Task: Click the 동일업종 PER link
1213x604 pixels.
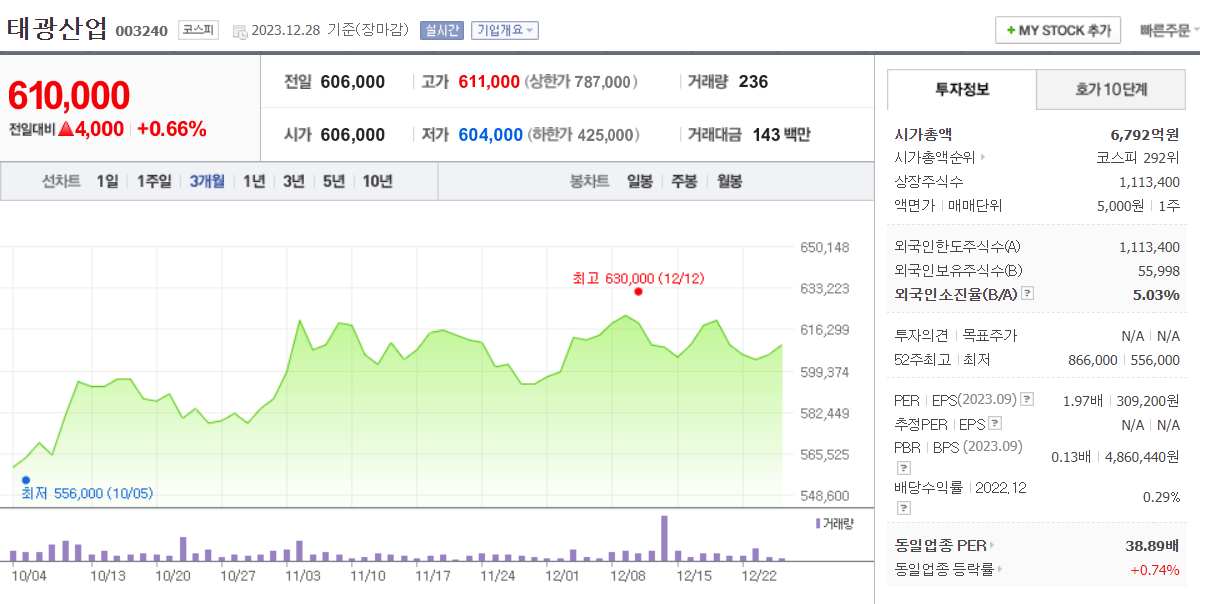Action: (940, 546)
